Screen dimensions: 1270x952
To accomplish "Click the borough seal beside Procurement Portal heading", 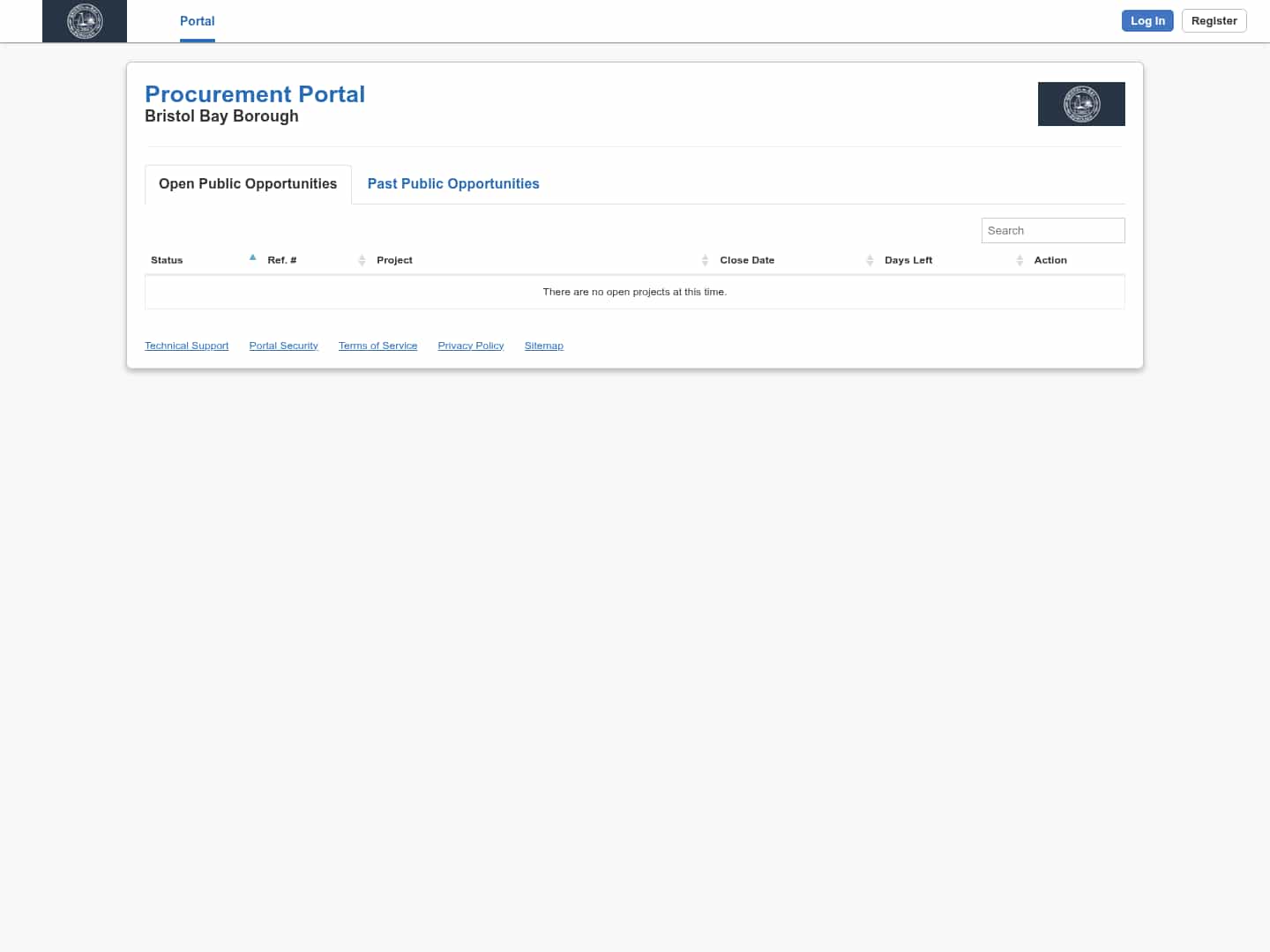I will tap(1081, 104).
